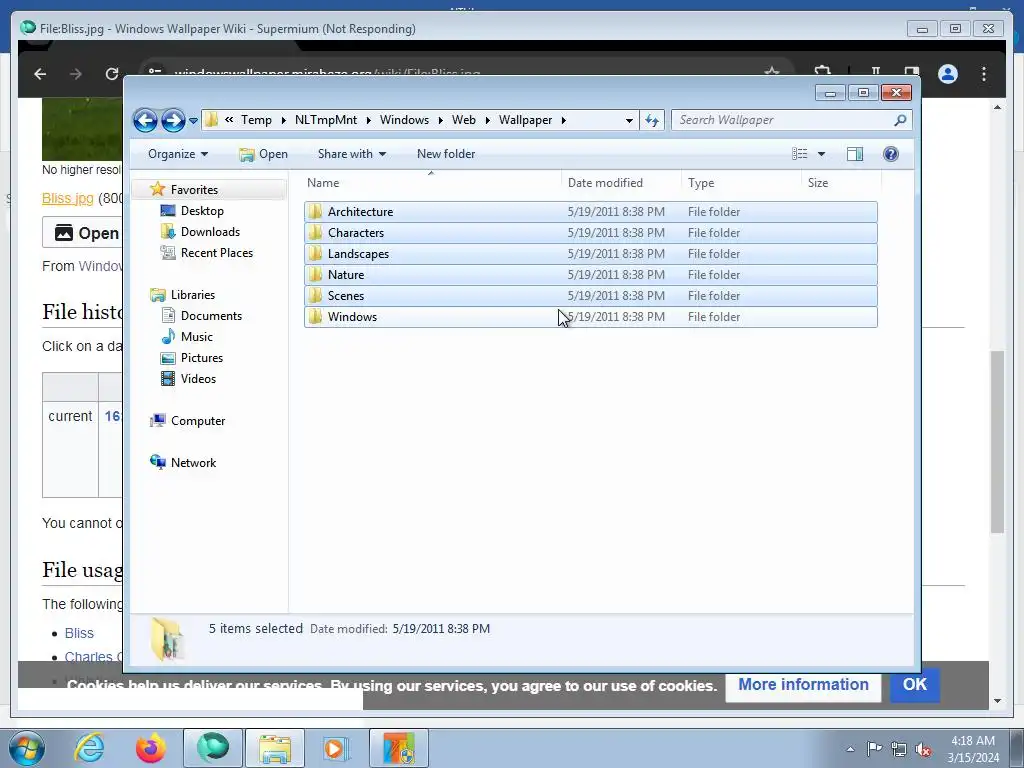Open Downloads in the navigation pane
Screen dimensions: 1024x768
click(x=210, y=232)
